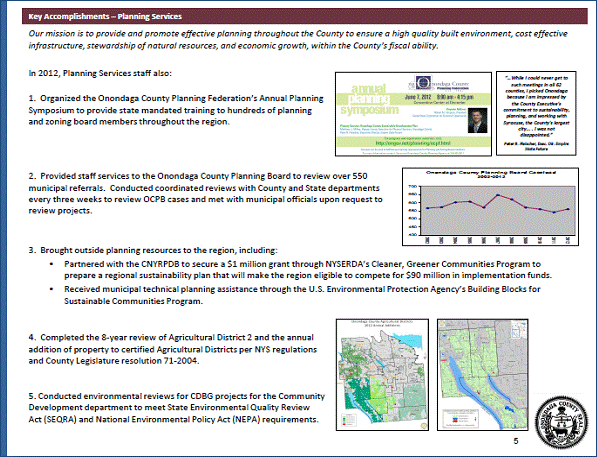Click item 2 about reviewing 550 municipal referrals
Viewport: 597px width, 457px height.
click(x=206, y=193)
